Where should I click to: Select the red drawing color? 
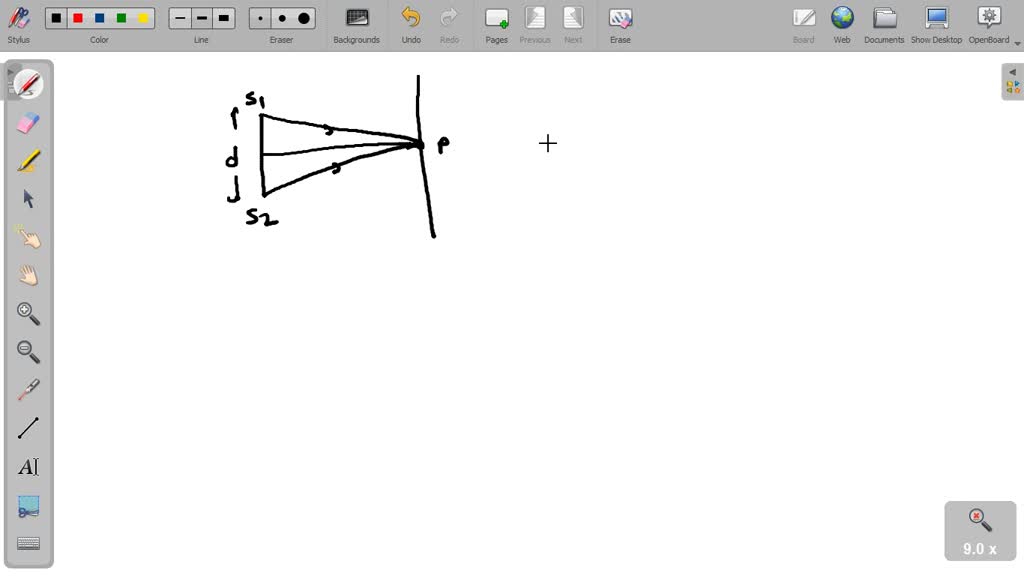78,17
